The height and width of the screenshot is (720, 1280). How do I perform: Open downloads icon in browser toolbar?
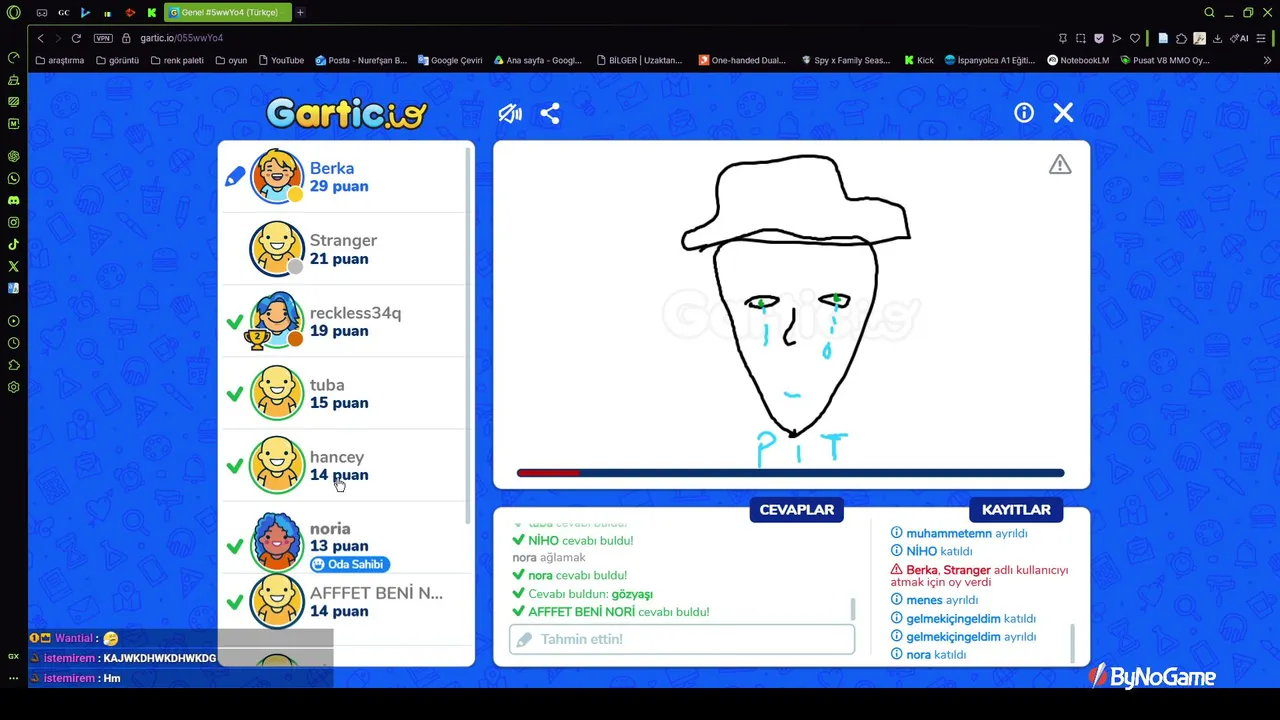click(x=1217, y=38)
